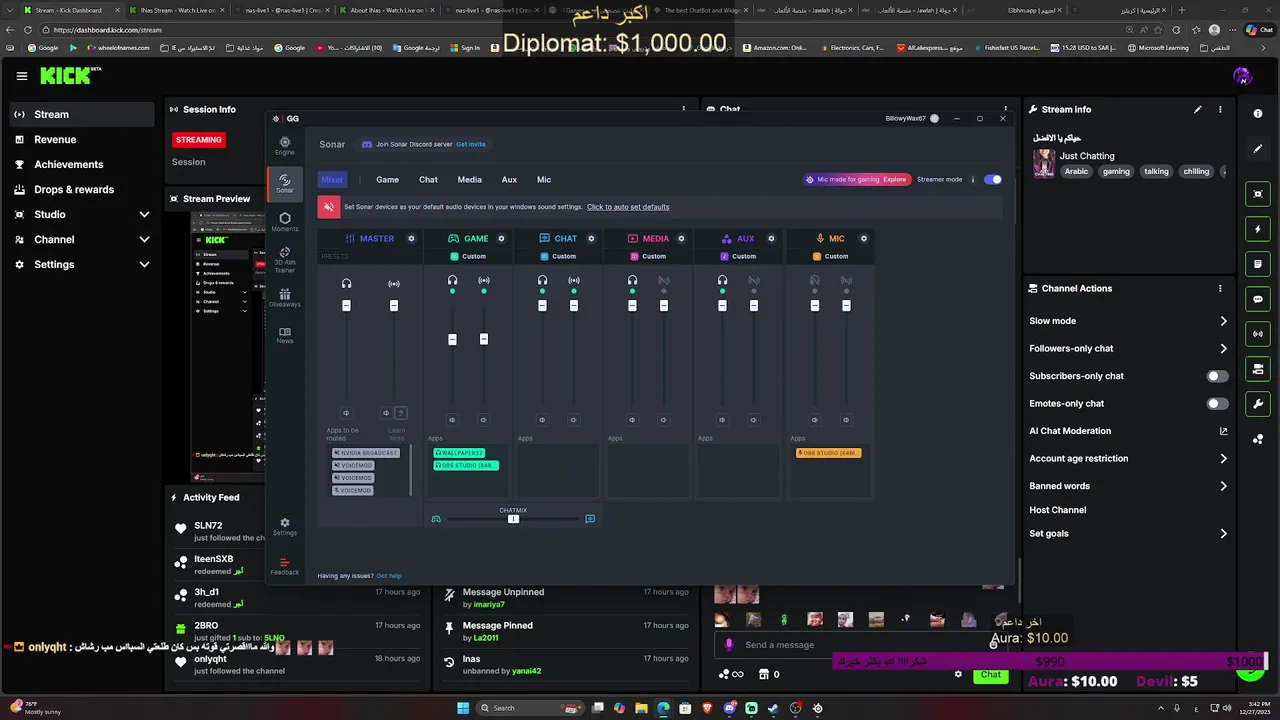Open Giveaways in the GG sidebar
This screenshot has width=1280, height=720.
tap(285, 298)
